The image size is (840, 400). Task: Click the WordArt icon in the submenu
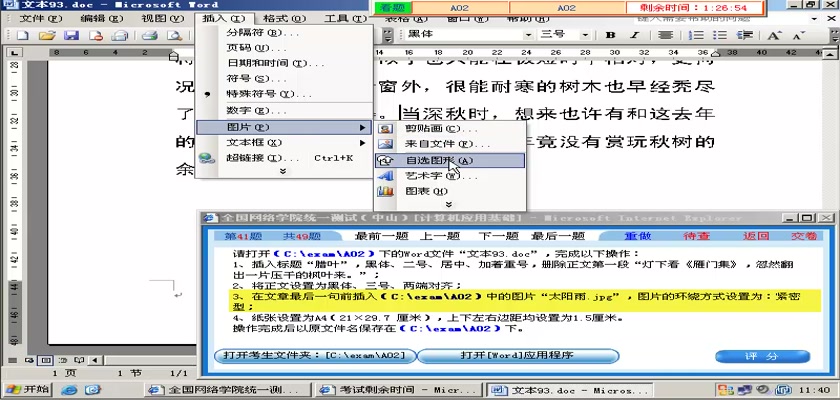[x=385, y=176]
